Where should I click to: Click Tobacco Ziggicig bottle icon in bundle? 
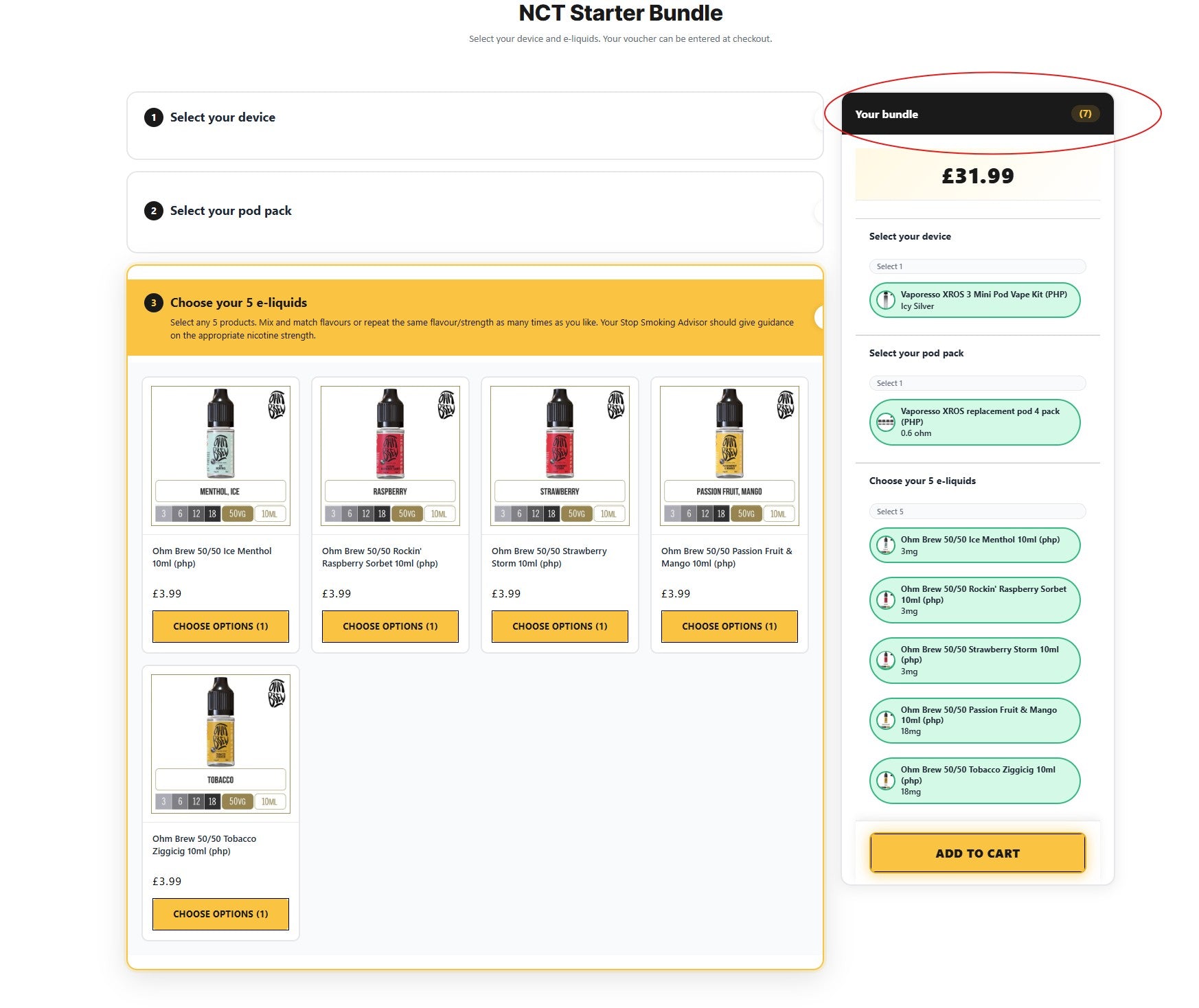click(x=886, y=781)
